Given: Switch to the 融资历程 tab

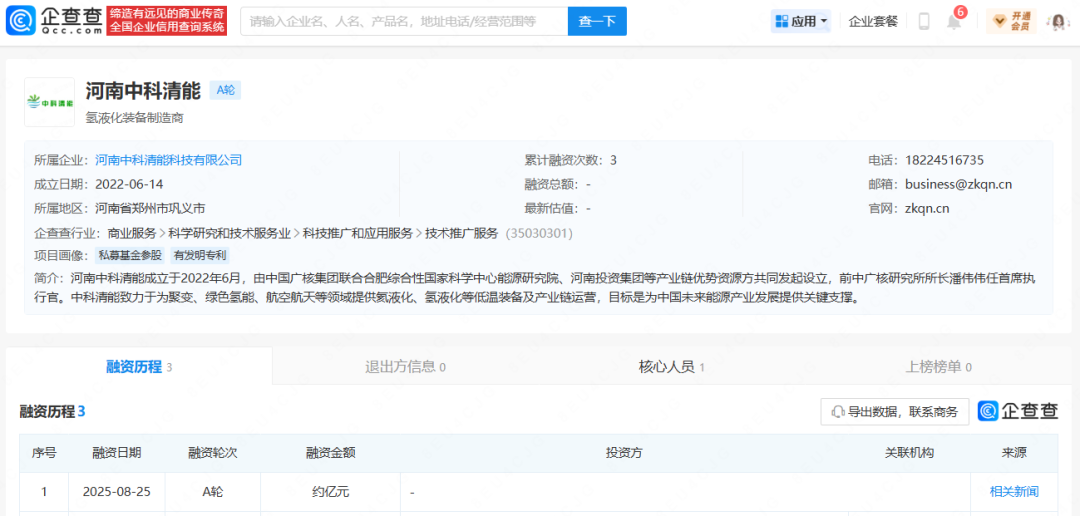Looking at the screenshot, I should coord(139,367).
